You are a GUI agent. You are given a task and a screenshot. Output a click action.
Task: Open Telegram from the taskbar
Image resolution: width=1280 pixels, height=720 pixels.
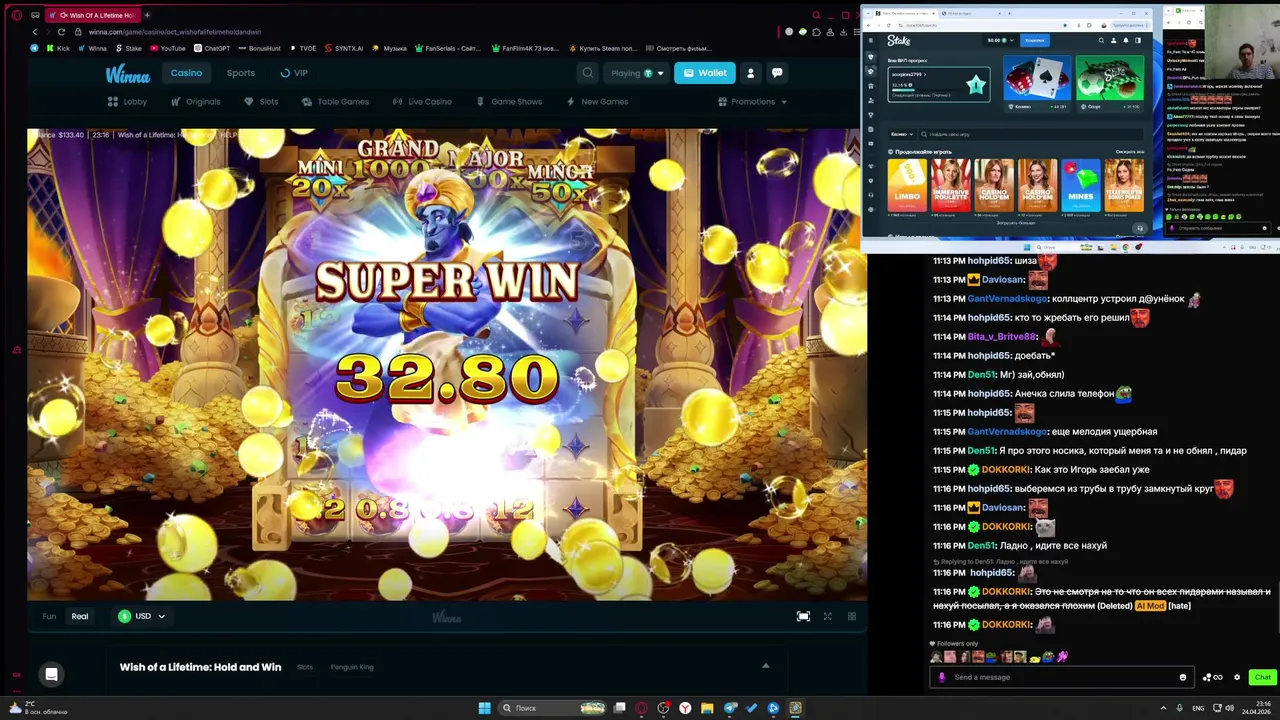tap(730, 708)
